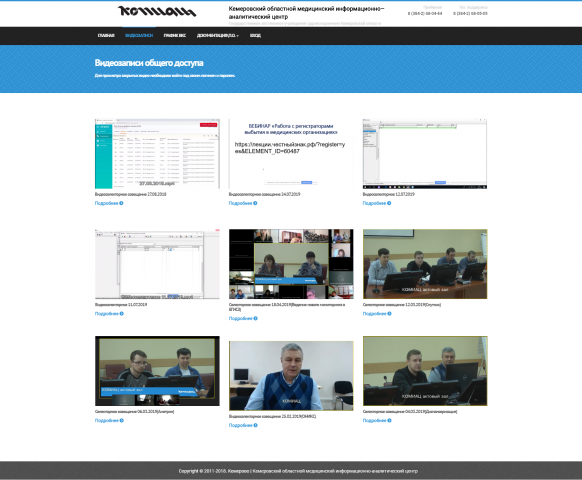Click Подробнее under the 27.08.2018 video

pyautogui.click(x=109, y=203)
